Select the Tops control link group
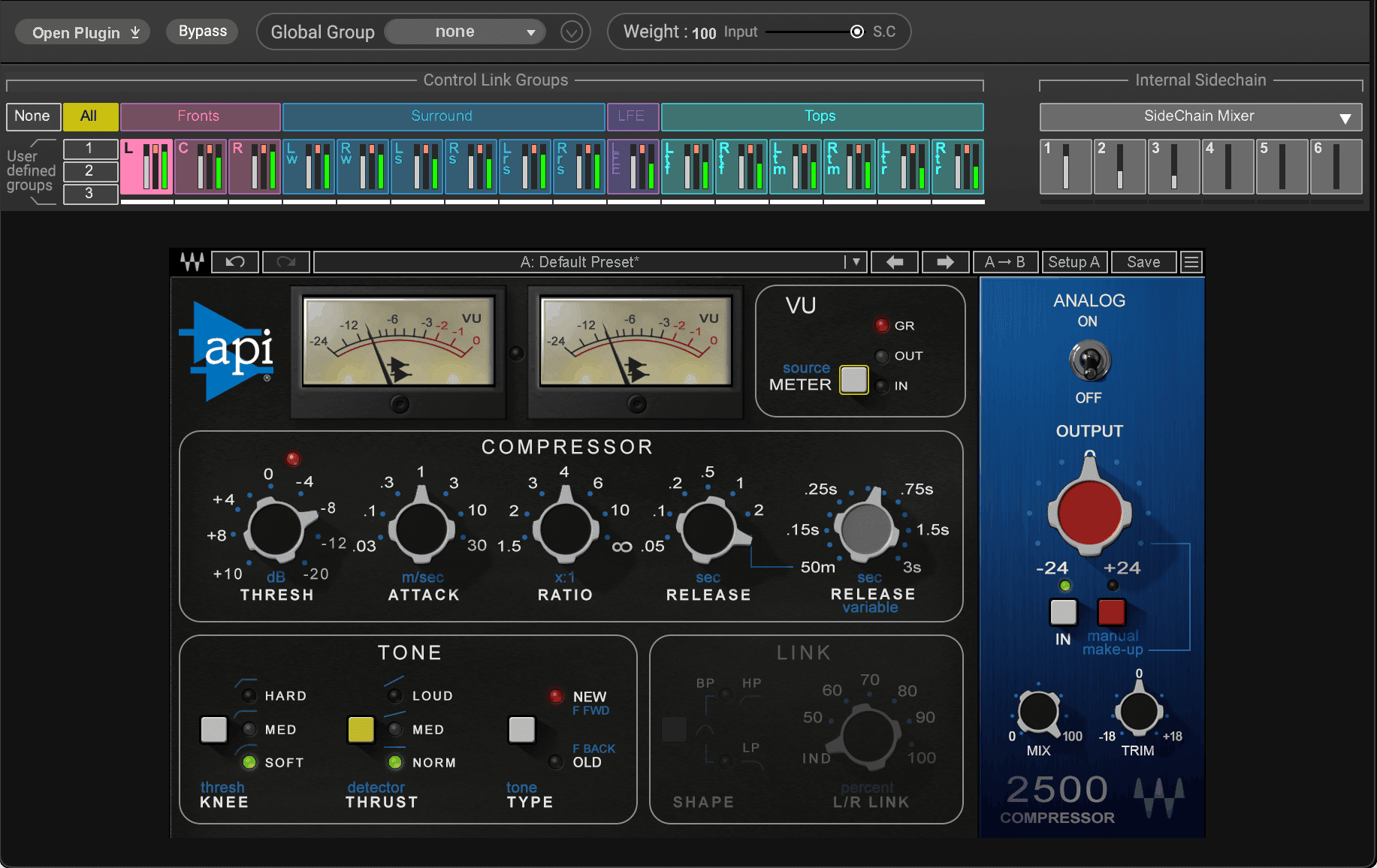Screen dimensions: 1377x868 coord(821,116)
